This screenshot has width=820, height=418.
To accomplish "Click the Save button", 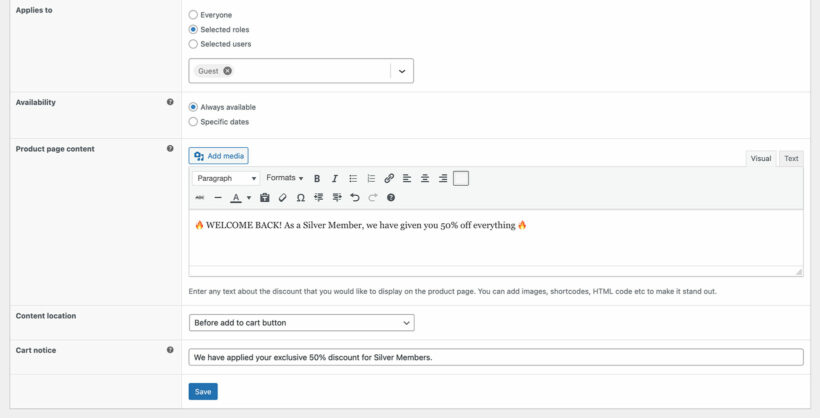I will pos(203,391).
